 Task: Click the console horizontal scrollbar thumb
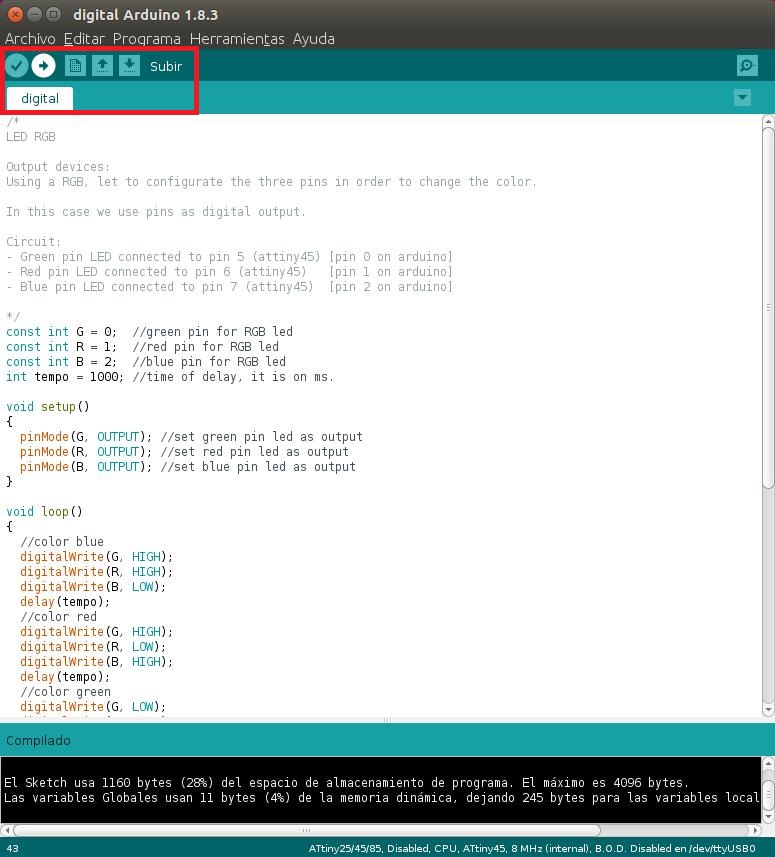point(307,830)
